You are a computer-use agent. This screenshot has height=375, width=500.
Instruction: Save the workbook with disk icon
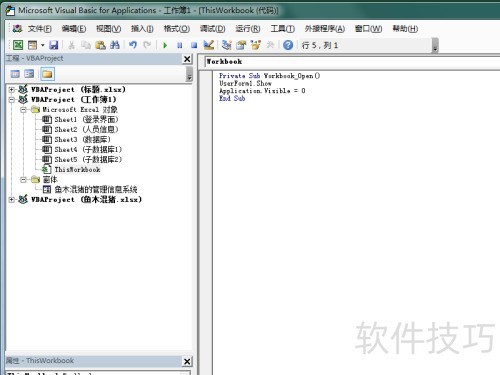(x=53, y=45)
